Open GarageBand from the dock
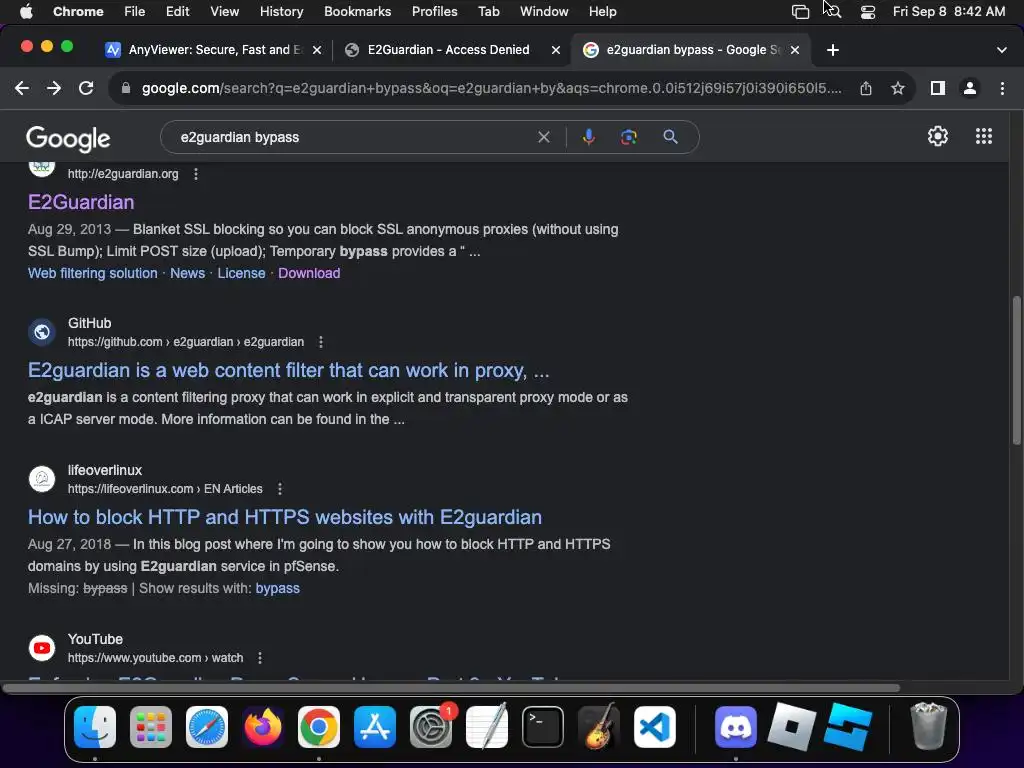Viewport: 1024px width, 768px height. pyautogui.click(x=599, y=727)
